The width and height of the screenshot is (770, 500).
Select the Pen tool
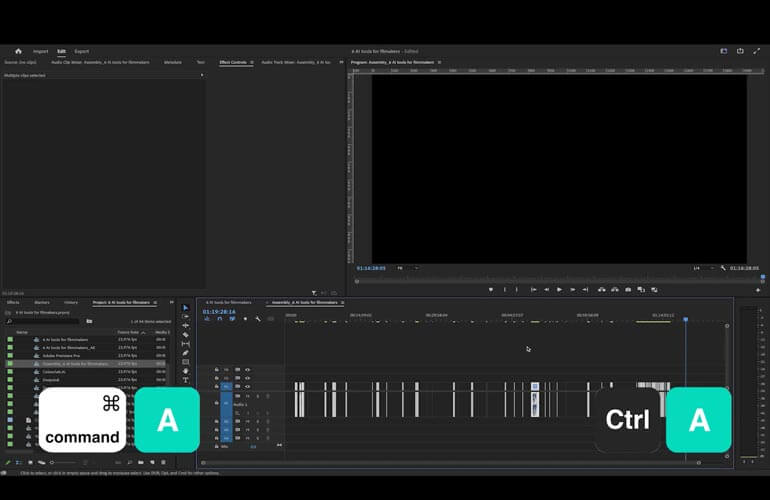tap(186, 353)
